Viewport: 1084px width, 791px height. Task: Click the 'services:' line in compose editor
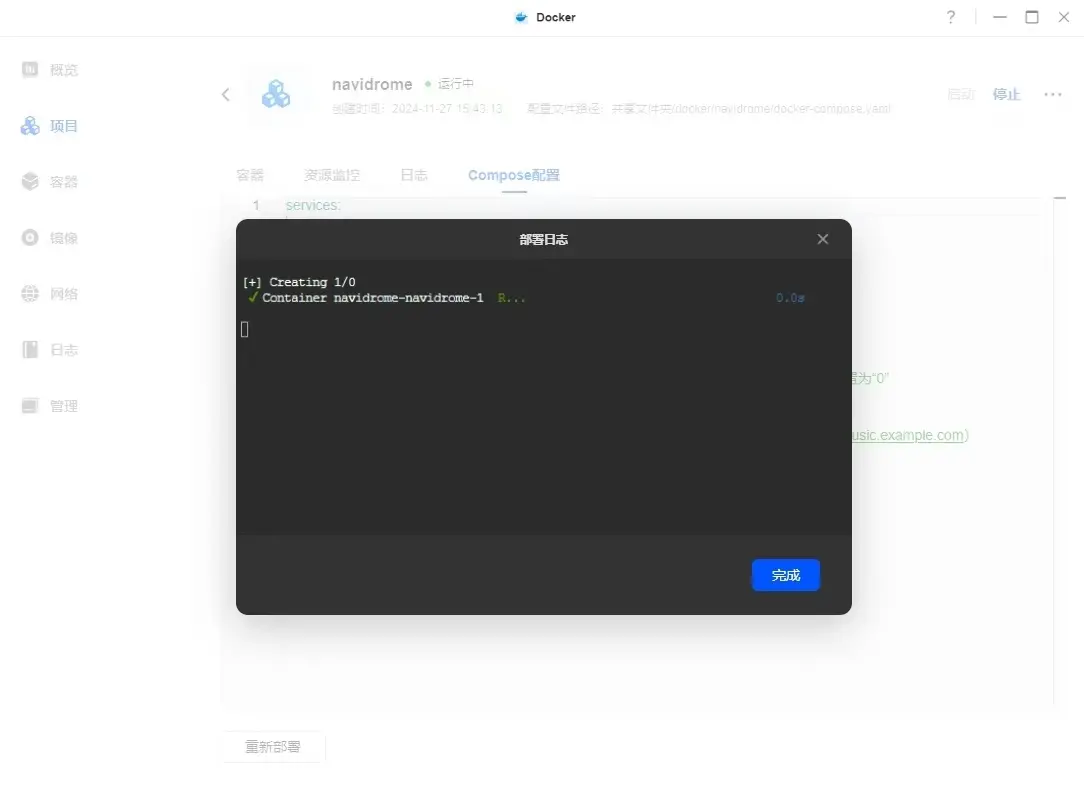click(x=313, y=205)
